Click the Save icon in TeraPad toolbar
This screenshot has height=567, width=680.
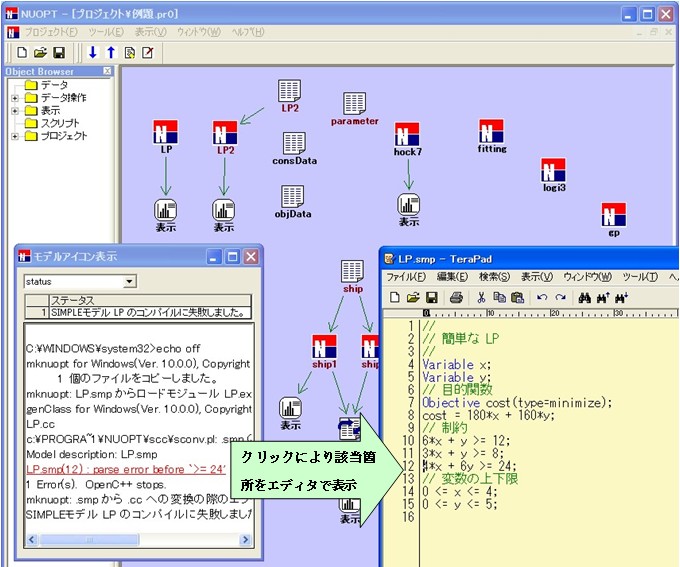(x=432, y=298)
